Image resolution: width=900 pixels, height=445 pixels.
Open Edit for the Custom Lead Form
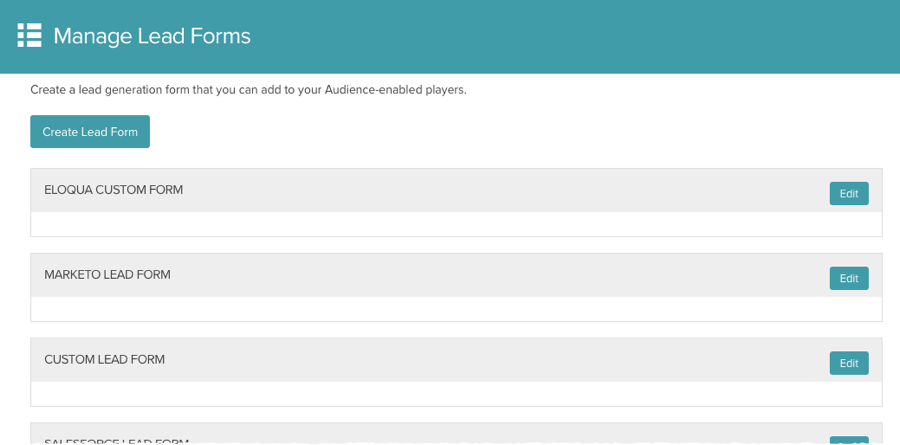[849, 362]
